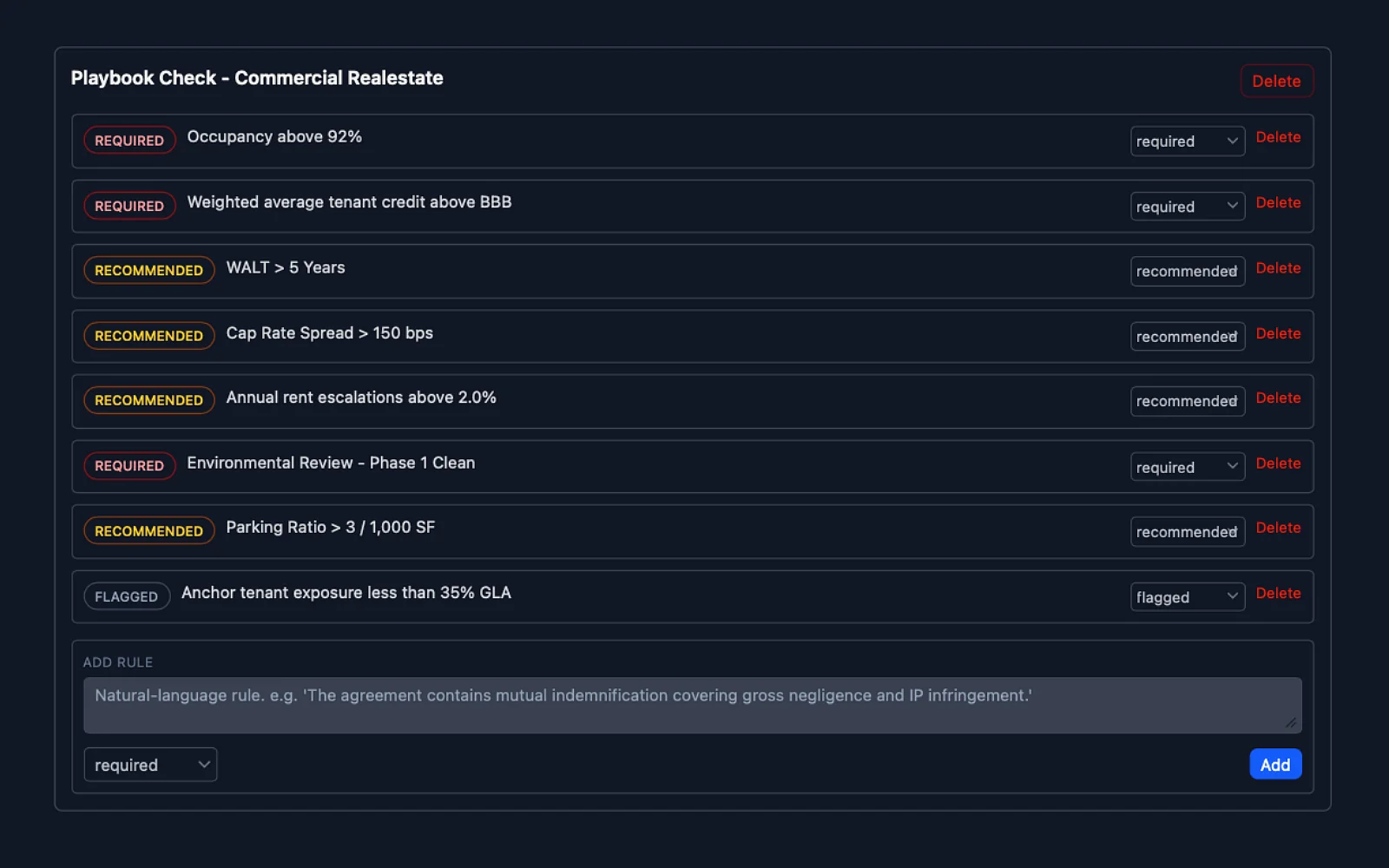
Task: Click REQUIRED badge on Environmental Review rule
Action: pos(129,465)
